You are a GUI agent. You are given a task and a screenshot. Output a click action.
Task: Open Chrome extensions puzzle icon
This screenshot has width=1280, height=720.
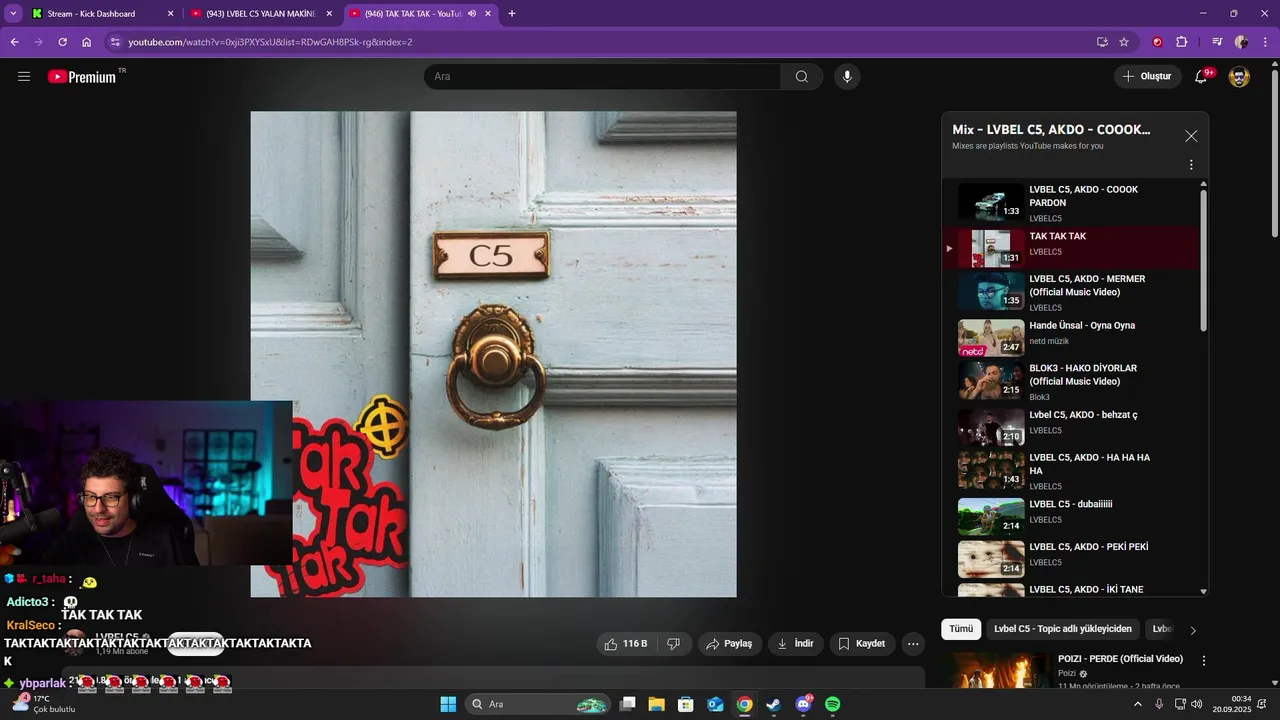point(1182,42)
